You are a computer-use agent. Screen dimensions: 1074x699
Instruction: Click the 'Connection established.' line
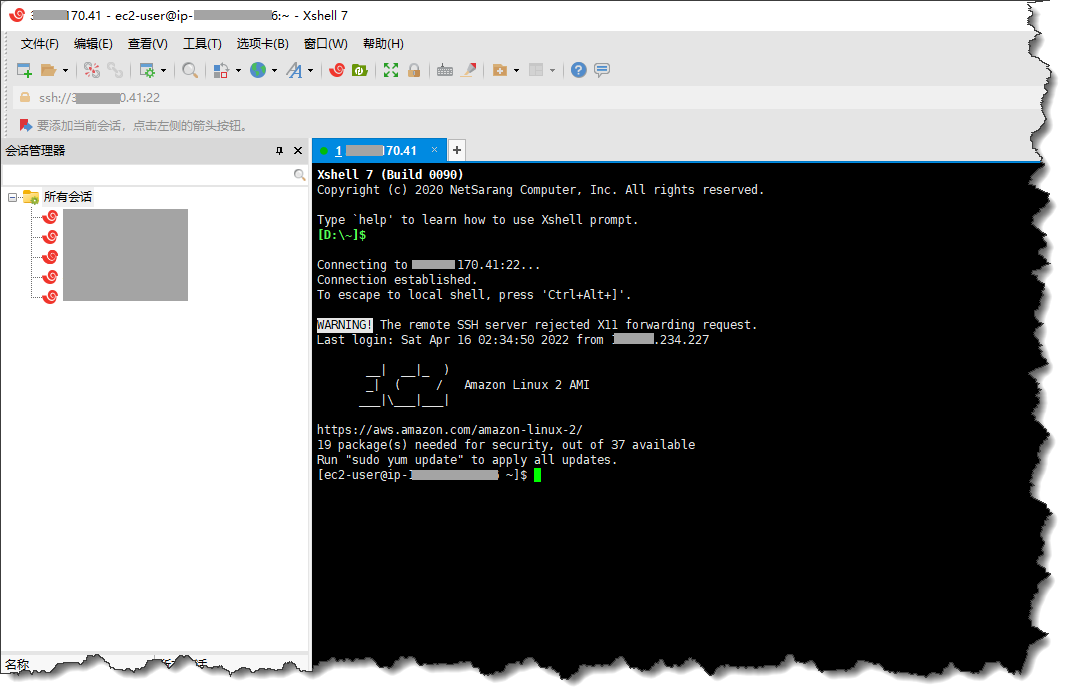[x=397, y=279]
